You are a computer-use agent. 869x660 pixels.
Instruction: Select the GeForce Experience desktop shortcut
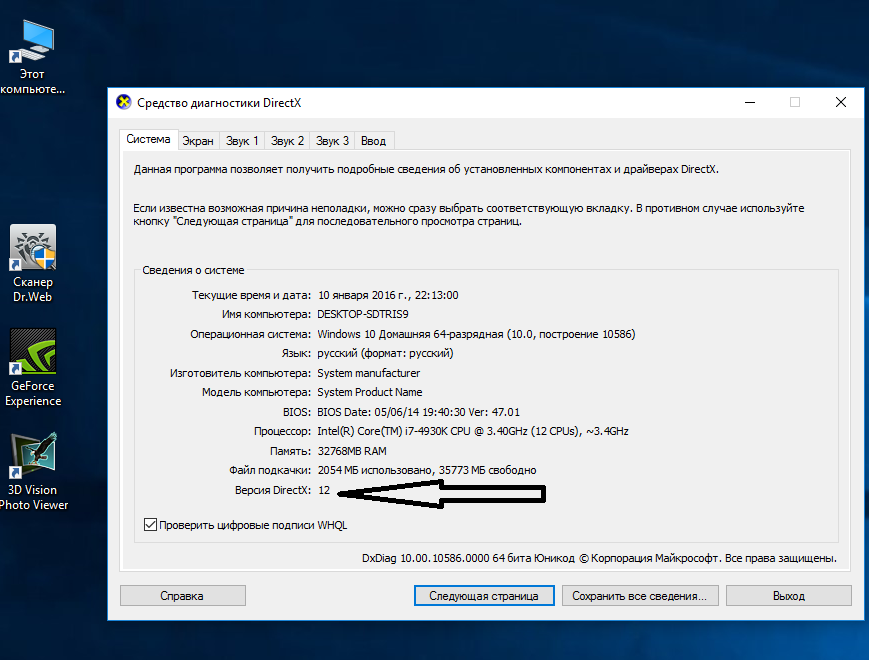(x=33, y=368)
